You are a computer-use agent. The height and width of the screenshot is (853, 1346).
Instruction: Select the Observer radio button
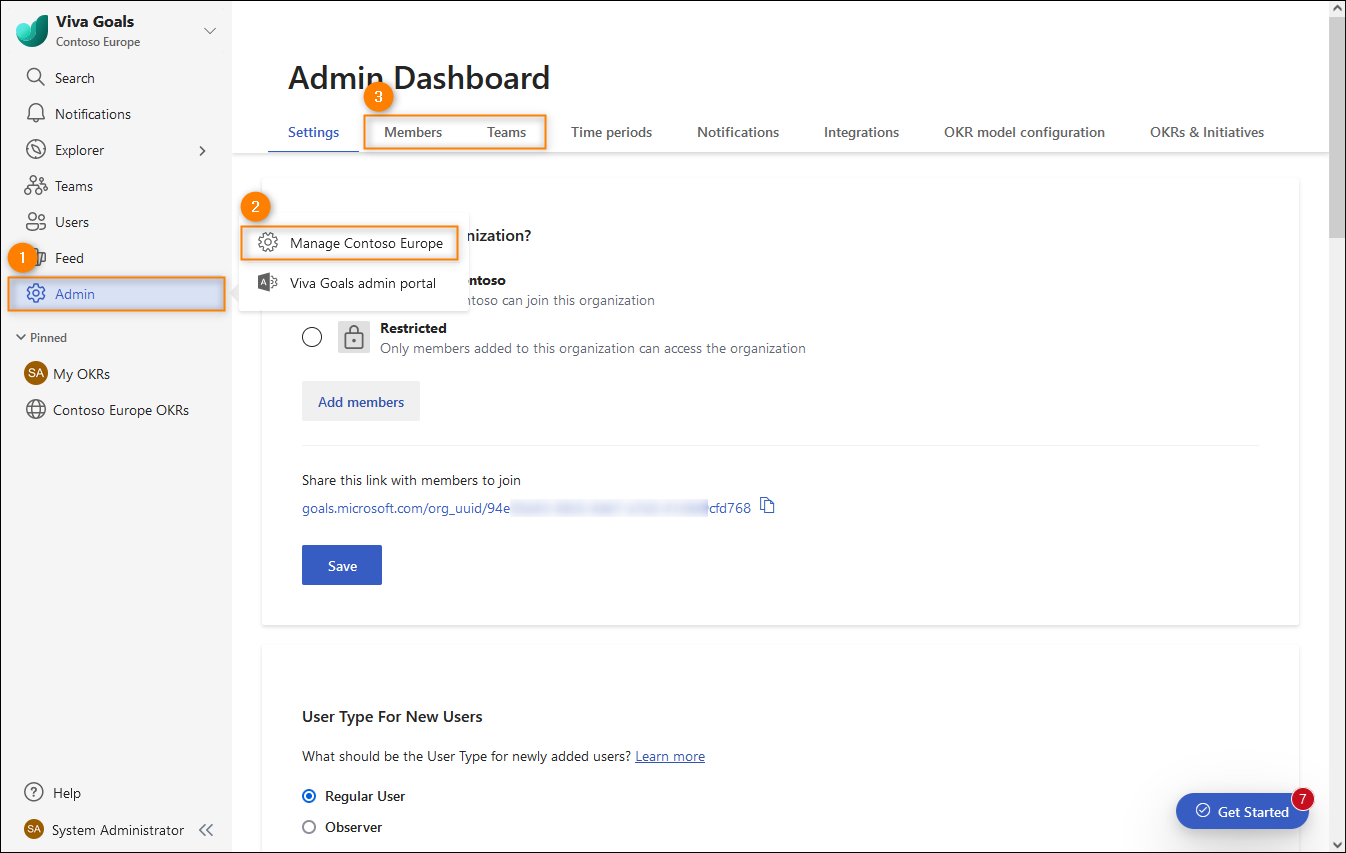(x=309, y=827)
